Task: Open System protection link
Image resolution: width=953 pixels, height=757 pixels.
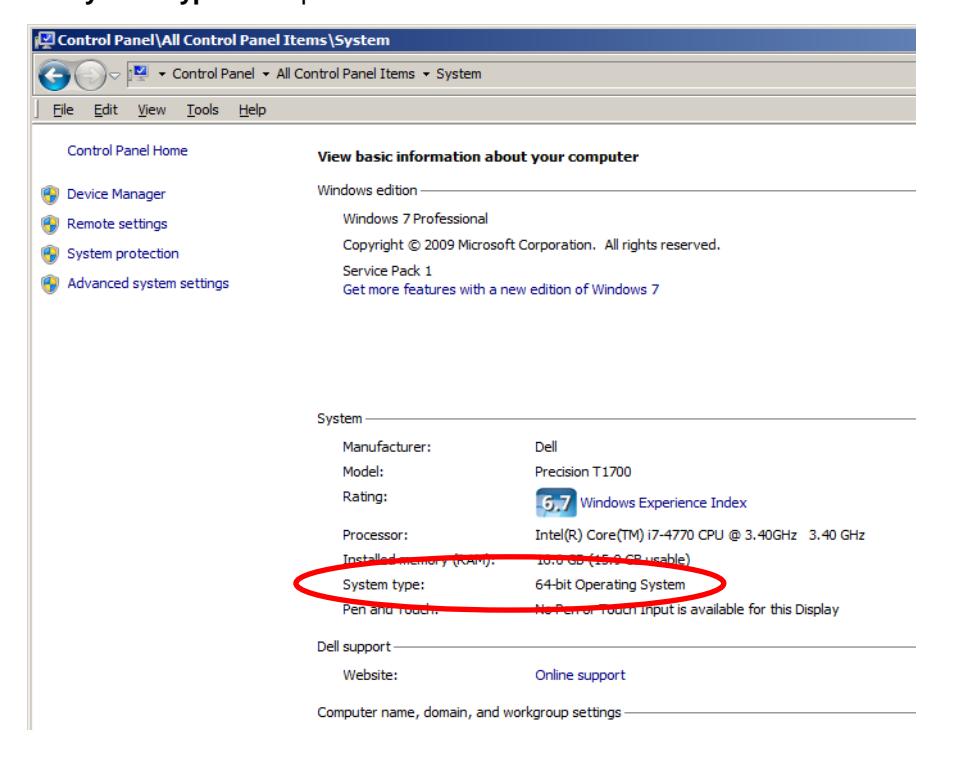Action: pos(123,253)
